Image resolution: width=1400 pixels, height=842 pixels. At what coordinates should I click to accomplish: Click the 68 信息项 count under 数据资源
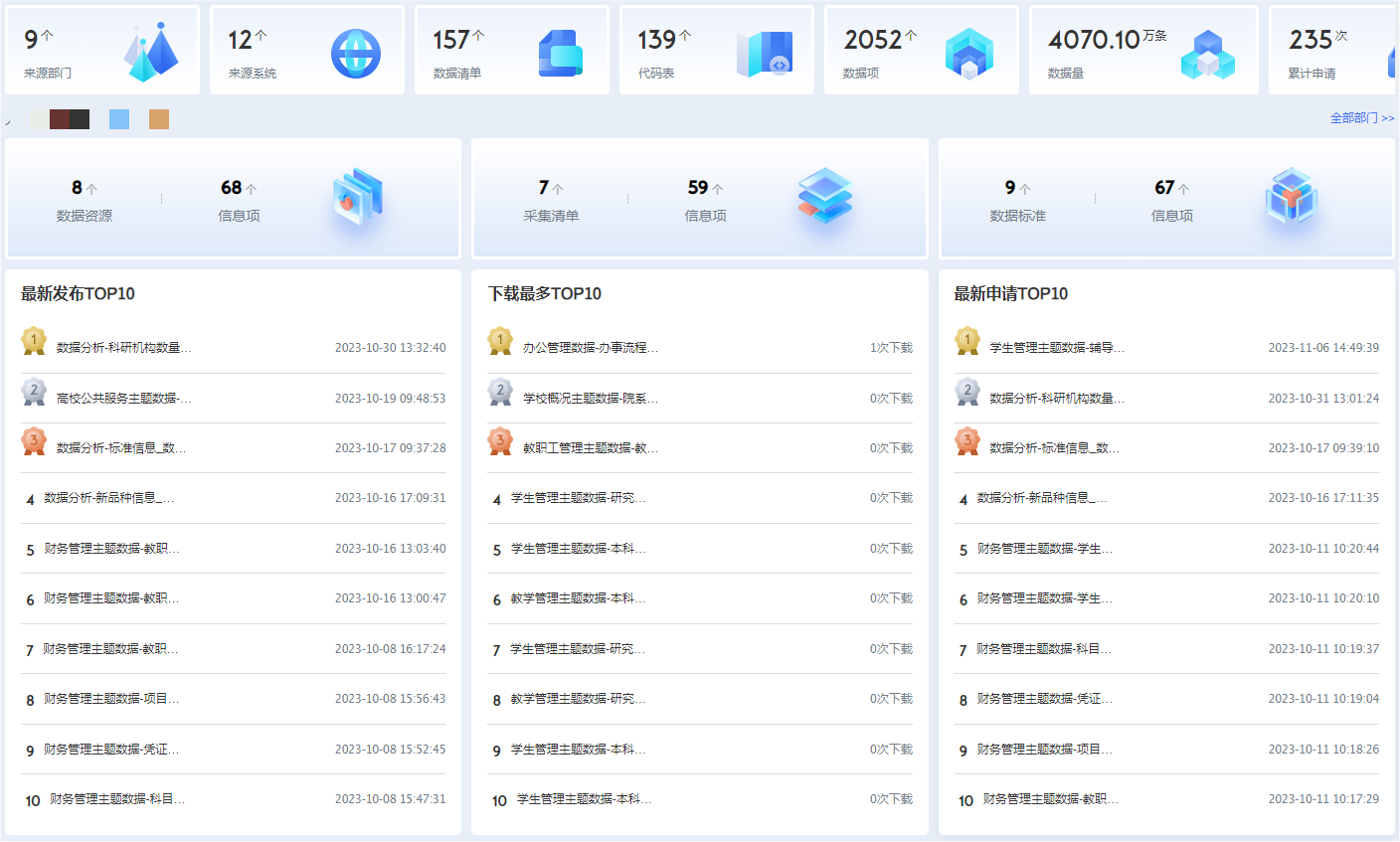point(239,199)
